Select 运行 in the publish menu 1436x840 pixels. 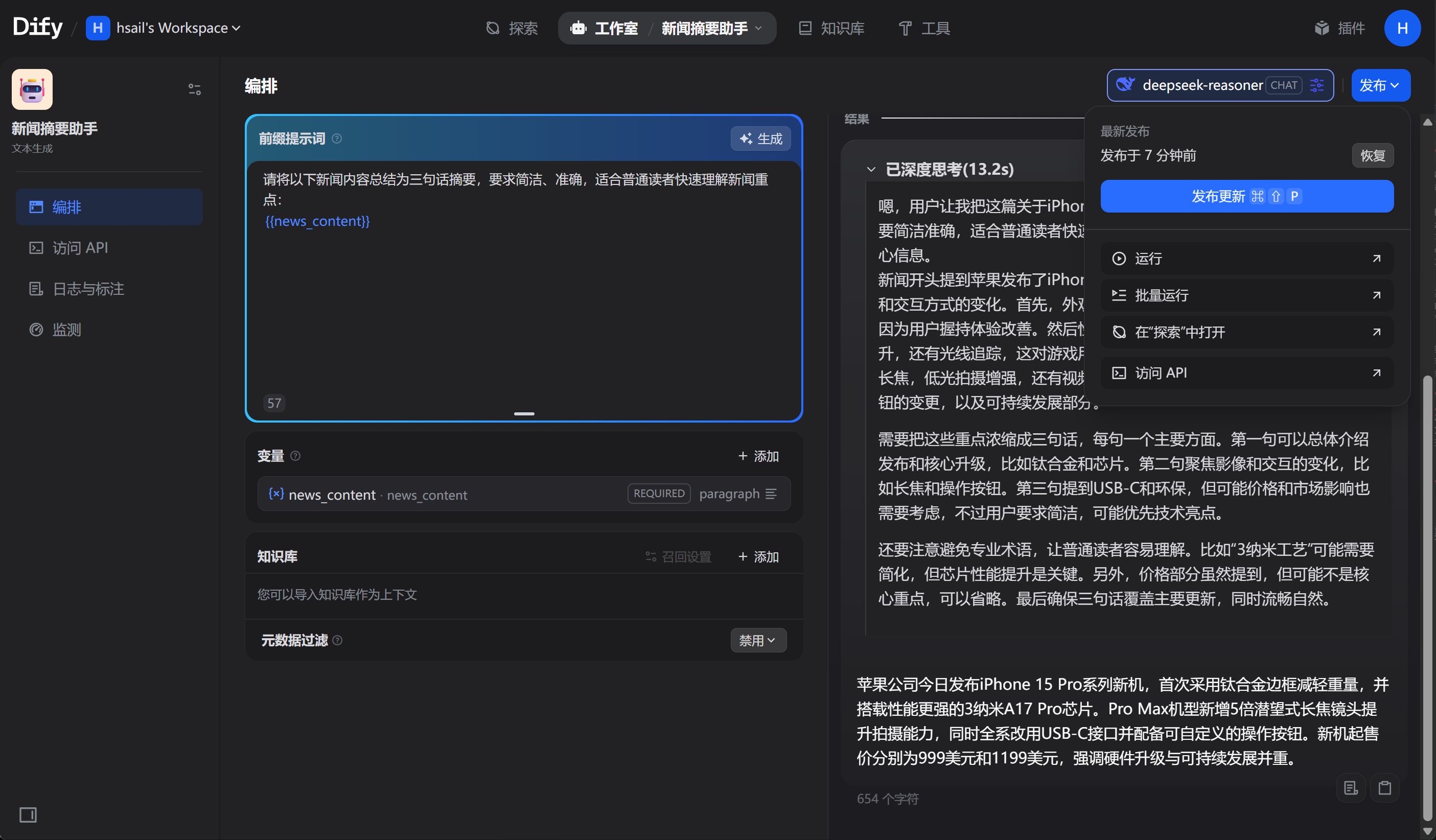[1247, 259]
